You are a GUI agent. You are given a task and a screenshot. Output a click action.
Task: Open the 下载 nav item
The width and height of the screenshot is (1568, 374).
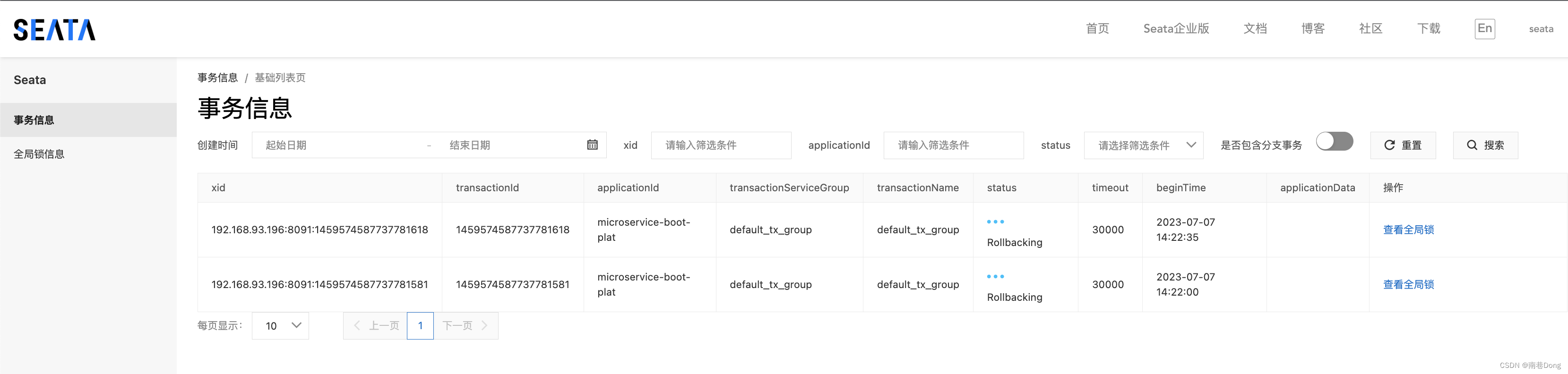pos(1429,29)
